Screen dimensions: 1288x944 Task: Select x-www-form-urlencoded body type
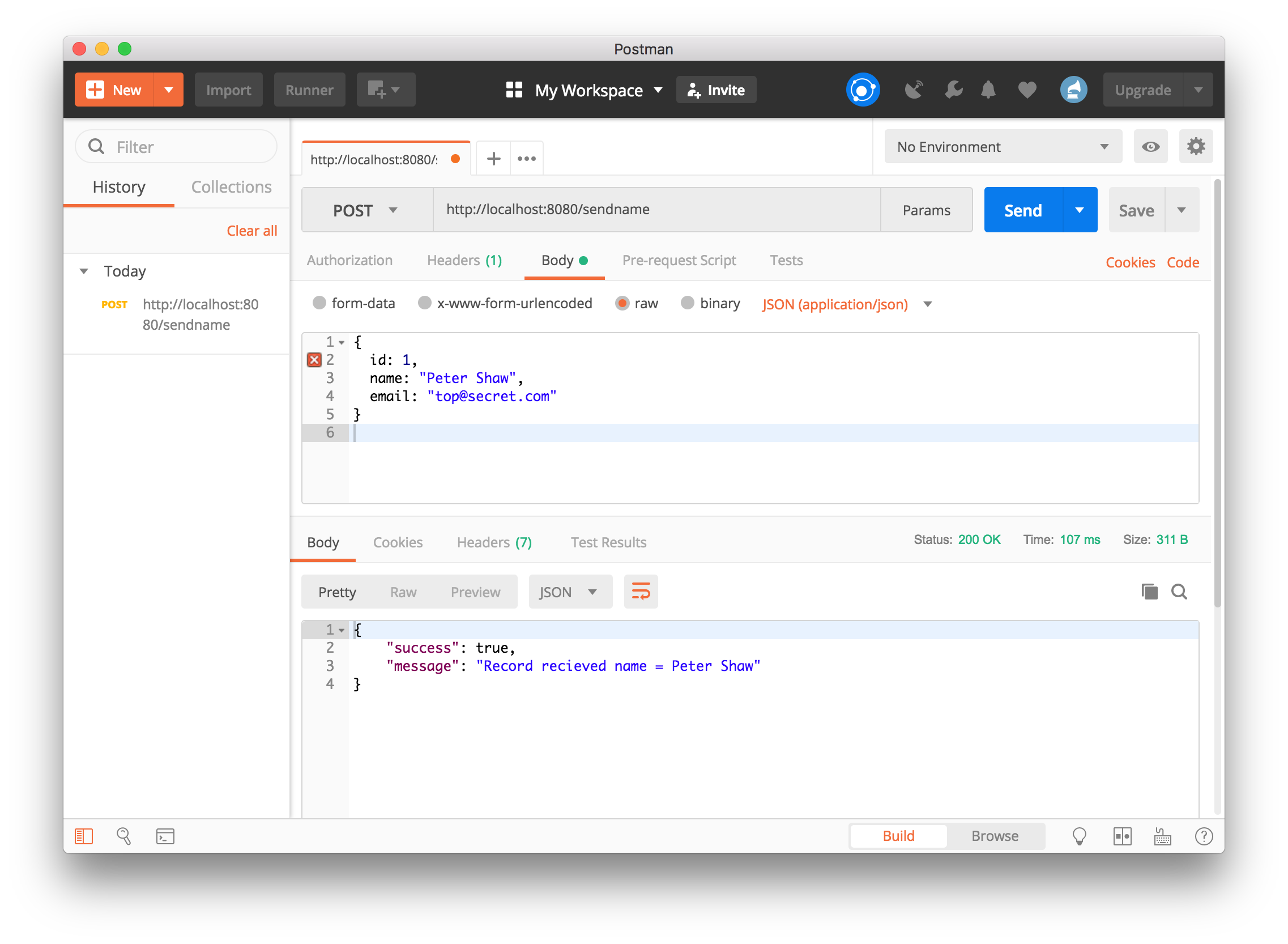[x=424, y=303]
